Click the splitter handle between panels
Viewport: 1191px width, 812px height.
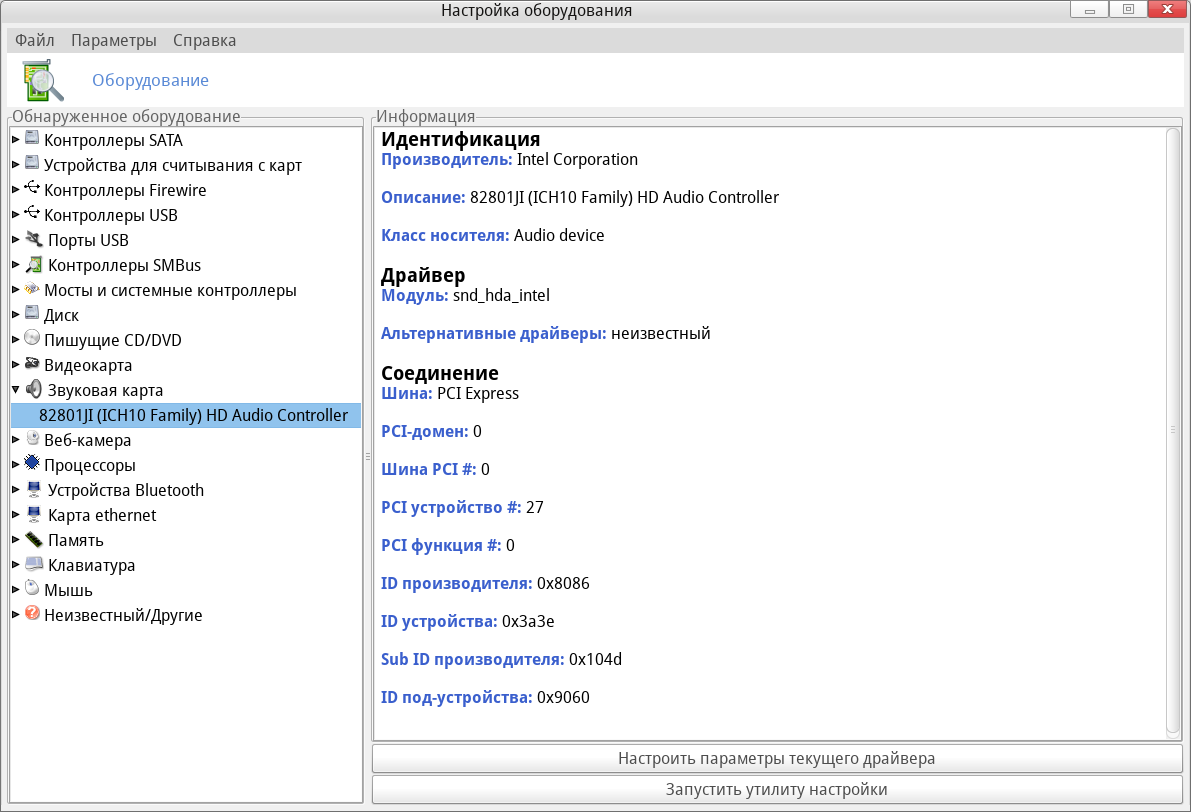[x=368, y=457]
